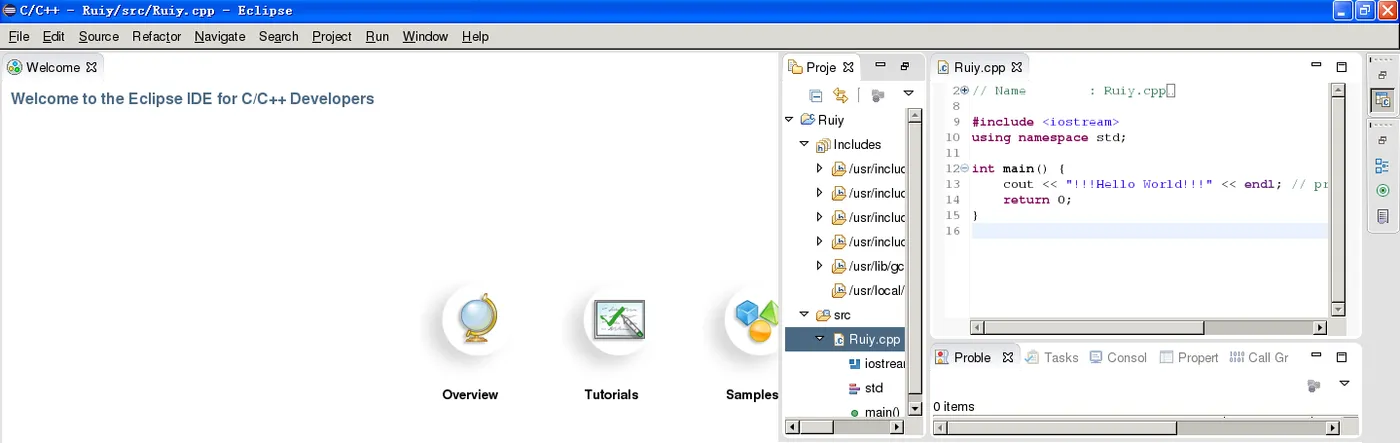This screenshot has width=1400, height=443.
Task: Toggle Link with Editor in Project Explorer
Action: (x=841, y=95)
